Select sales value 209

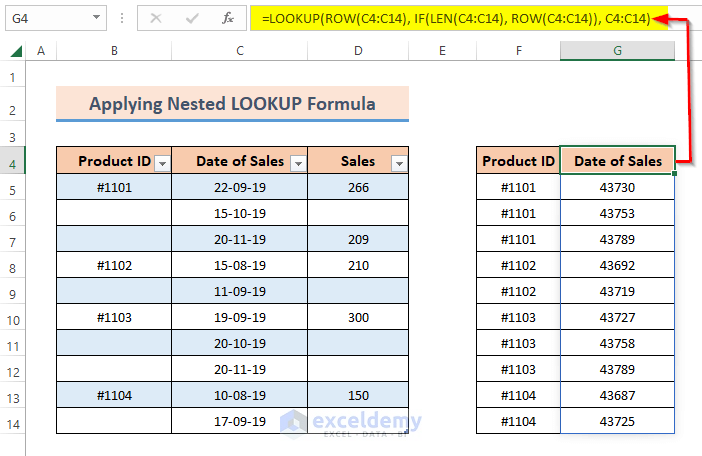(x=358, y=239)
